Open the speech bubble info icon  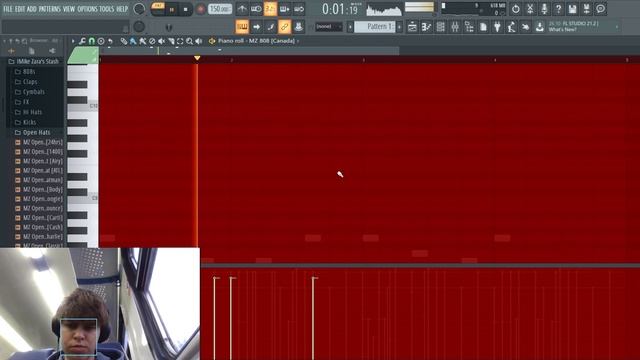[600, 9]
